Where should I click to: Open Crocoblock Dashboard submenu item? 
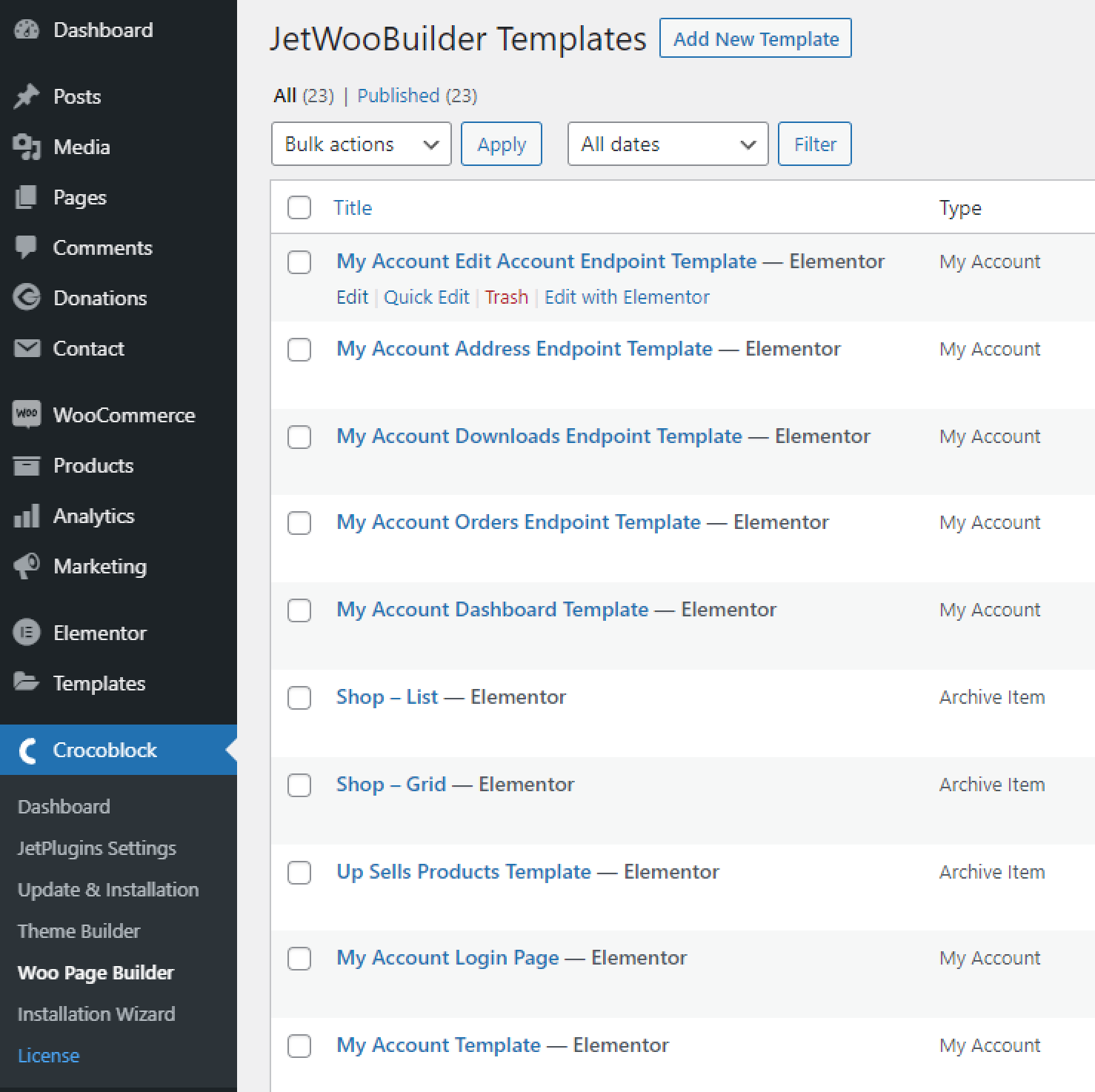coord(64,806)
